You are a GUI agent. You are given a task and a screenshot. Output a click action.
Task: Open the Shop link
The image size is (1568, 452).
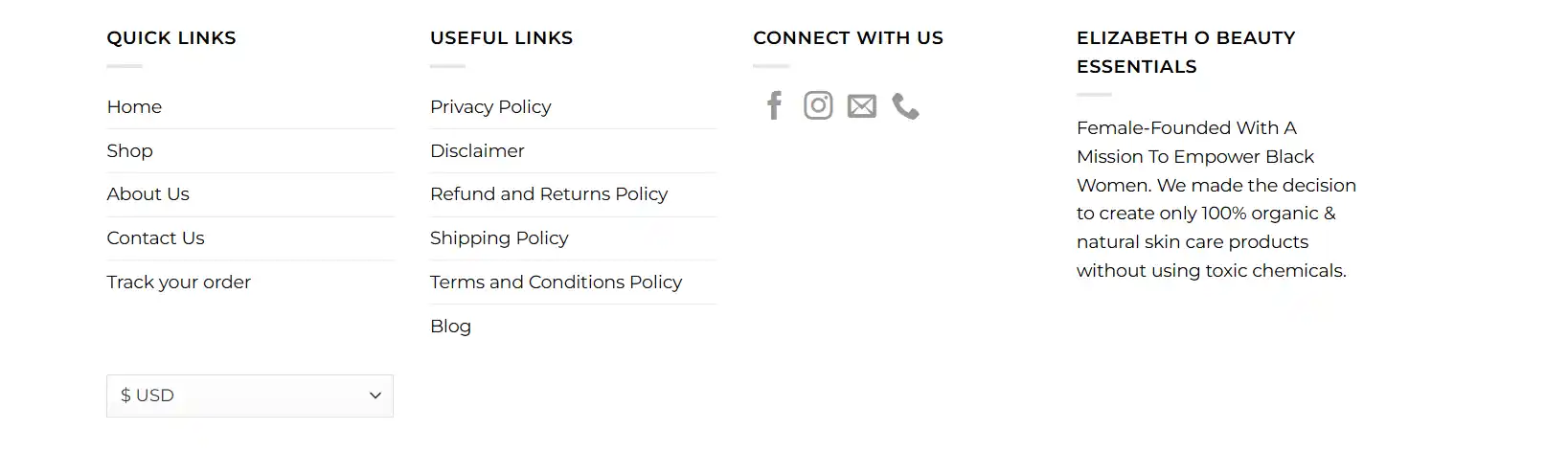[x=129, y=150]
